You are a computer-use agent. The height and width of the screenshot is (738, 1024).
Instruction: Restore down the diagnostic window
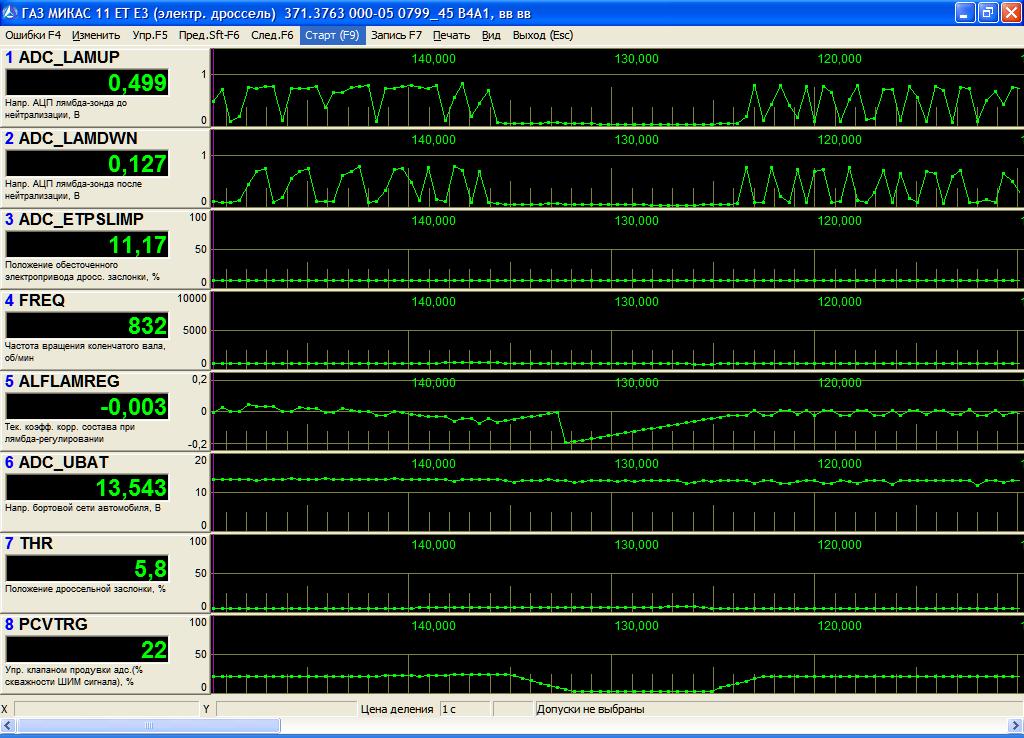tap(987, 12)
